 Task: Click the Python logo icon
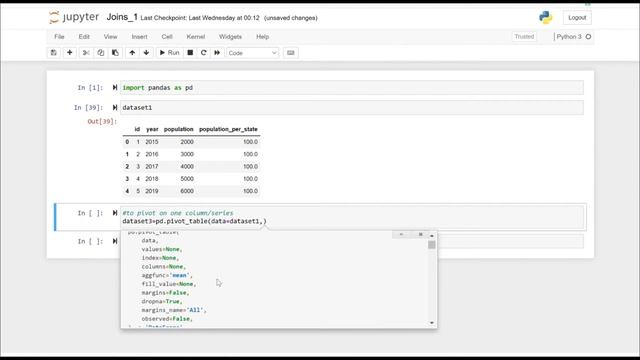(546, 17)
